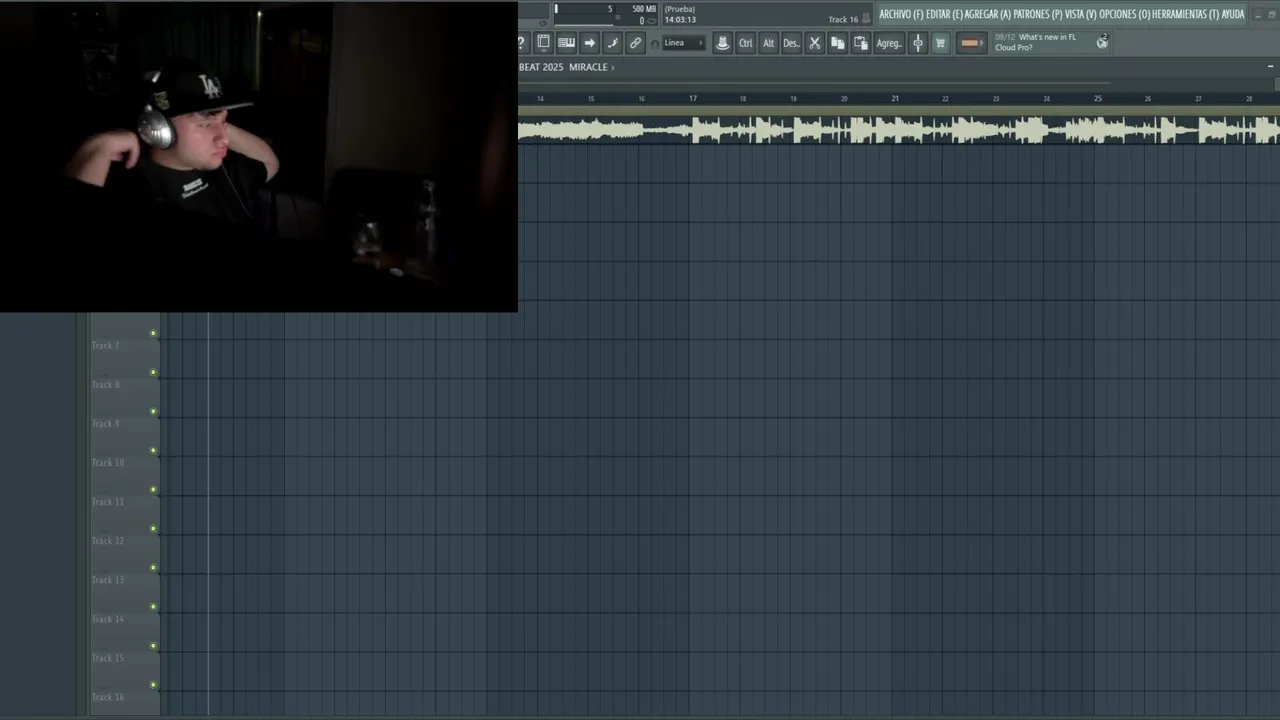Jump to bar 21 on the timeline

coord(895,98)
